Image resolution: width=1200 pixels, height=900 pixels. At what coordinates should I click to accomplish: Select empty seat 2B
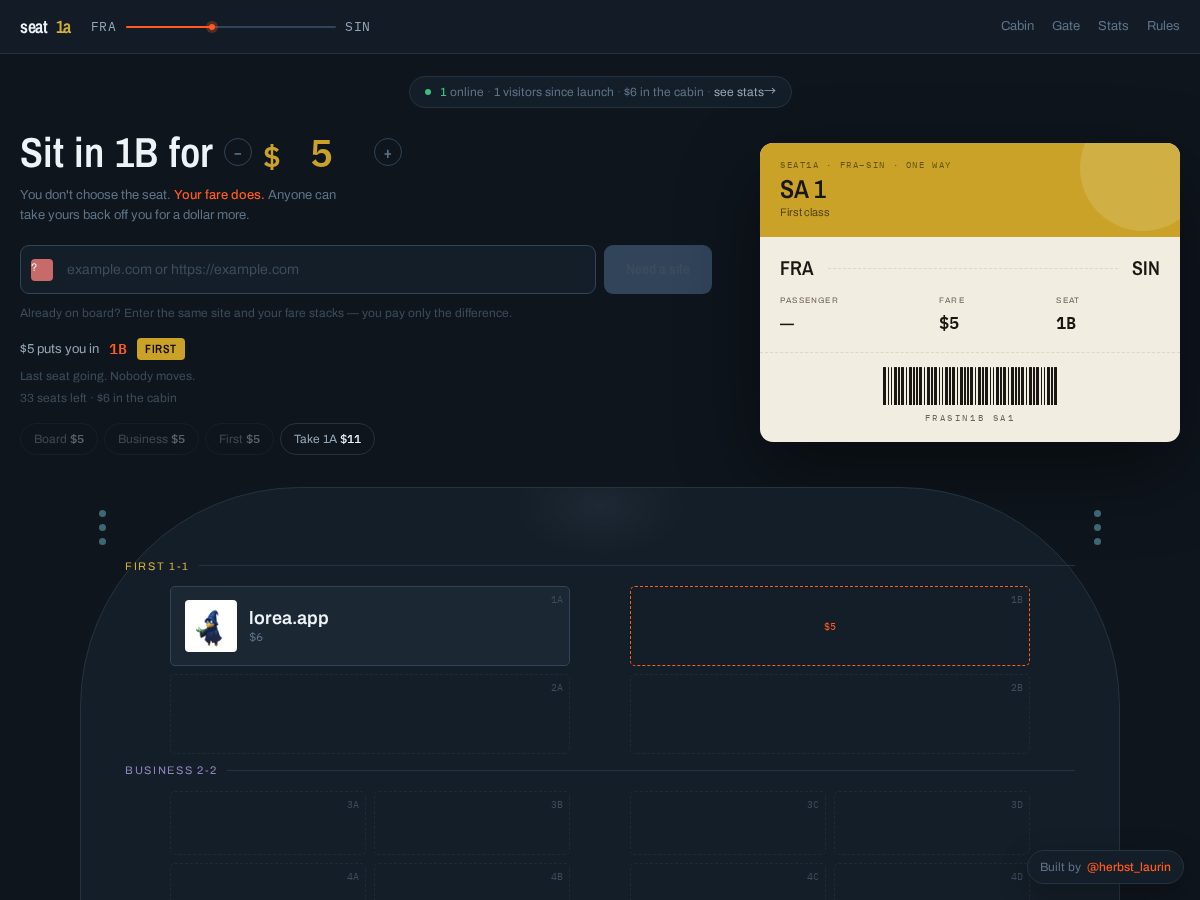(830, 714)
